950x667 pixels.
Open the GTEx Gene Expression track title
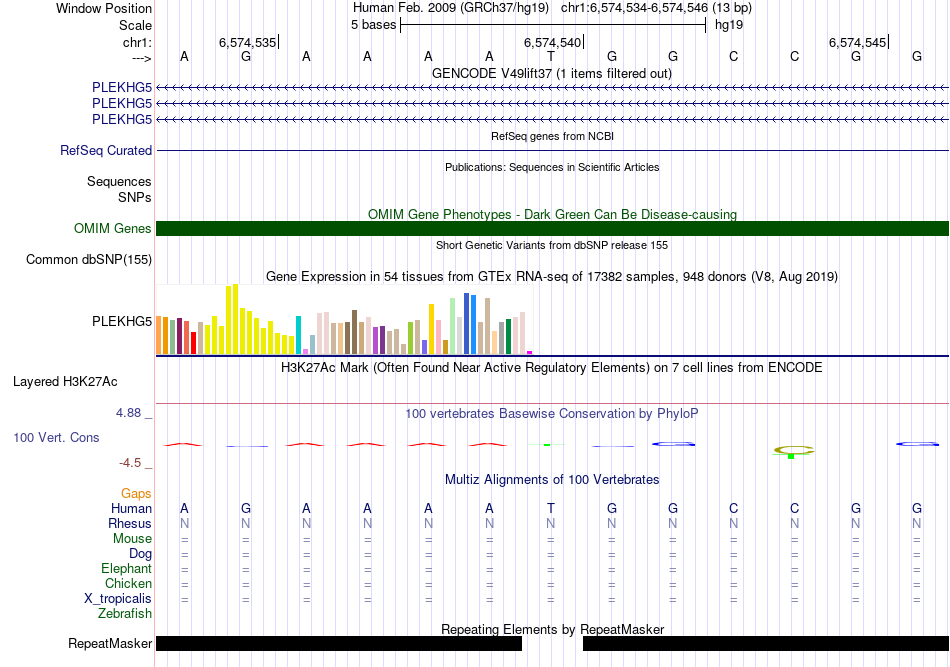coord(552,276)
